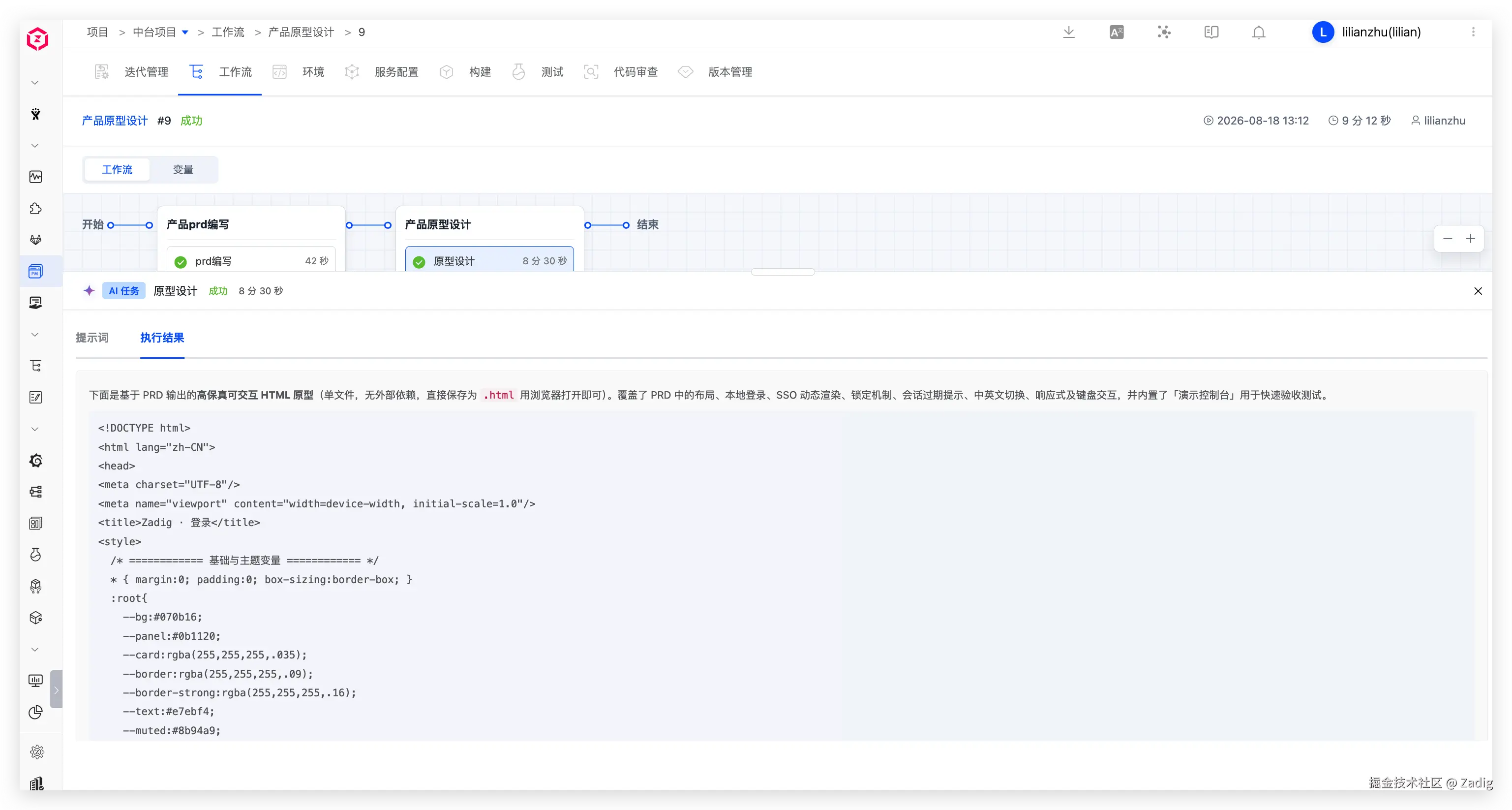Open notifications bell
1512x810 pixels.
pos(1258,32)
